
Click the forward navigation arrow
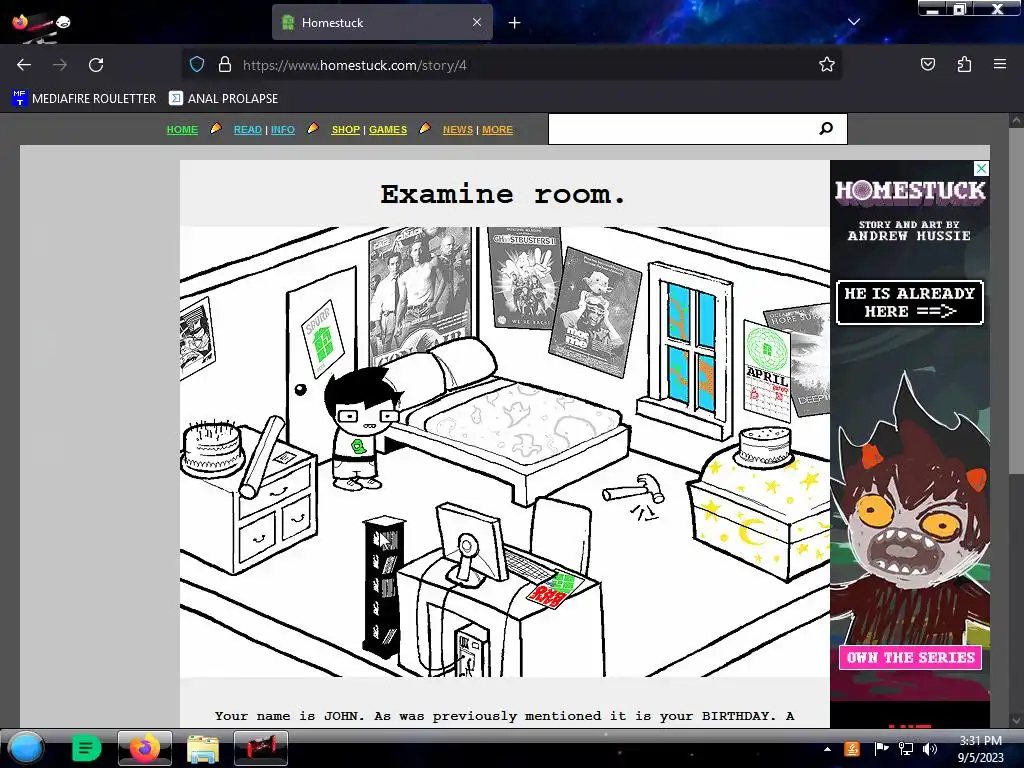[59, 65]
